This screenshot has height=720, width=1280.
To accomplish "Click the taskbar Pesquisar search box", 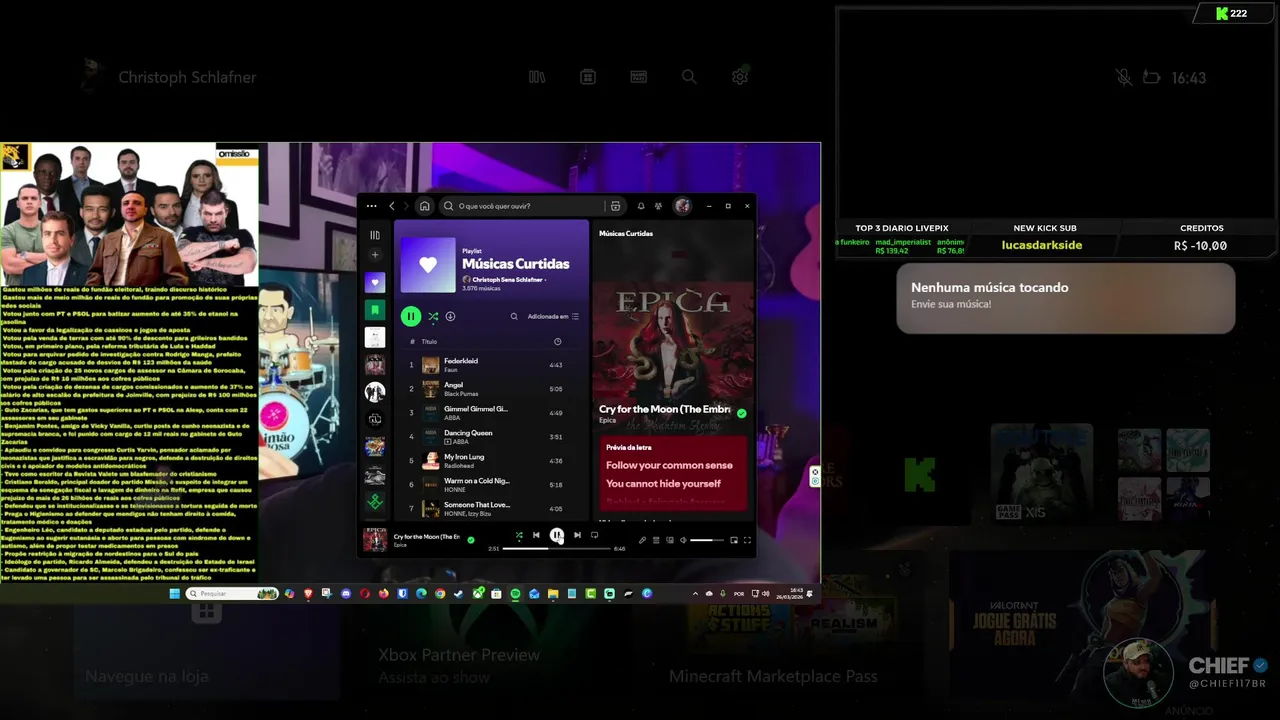I will pos(232,594).
